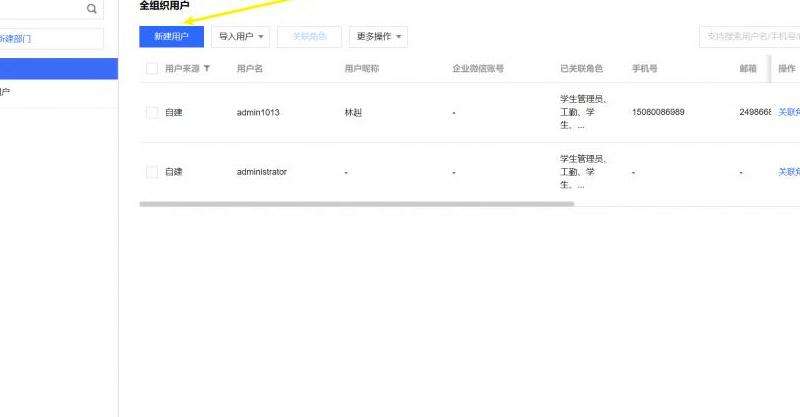Screen dimensions: 800x417
Task: Click the 用户名 column header
Action: [x=250, y=68]
